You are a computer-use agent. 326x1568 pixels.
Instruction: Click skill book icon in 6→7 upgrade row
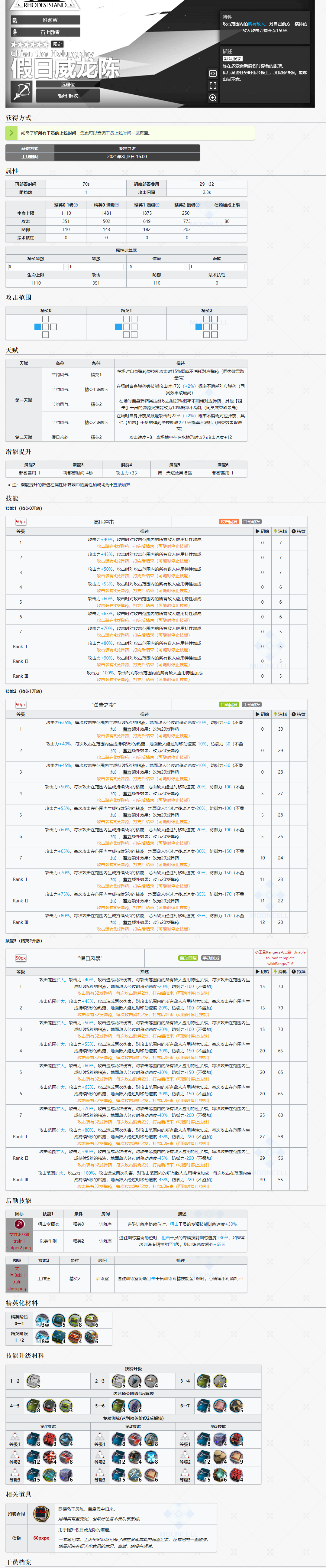click(x=203, y=1406)
